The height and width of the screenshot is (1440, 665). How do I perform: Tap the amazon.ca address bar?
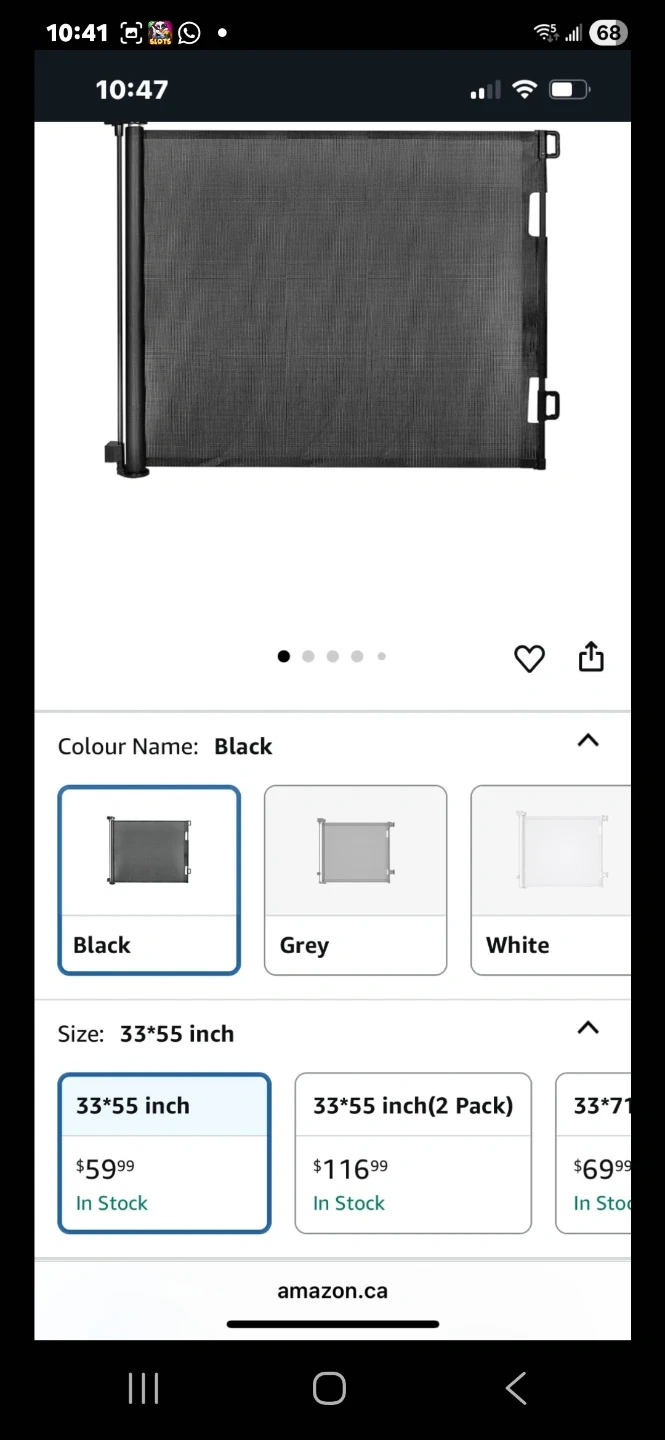tap(332, 1291)
